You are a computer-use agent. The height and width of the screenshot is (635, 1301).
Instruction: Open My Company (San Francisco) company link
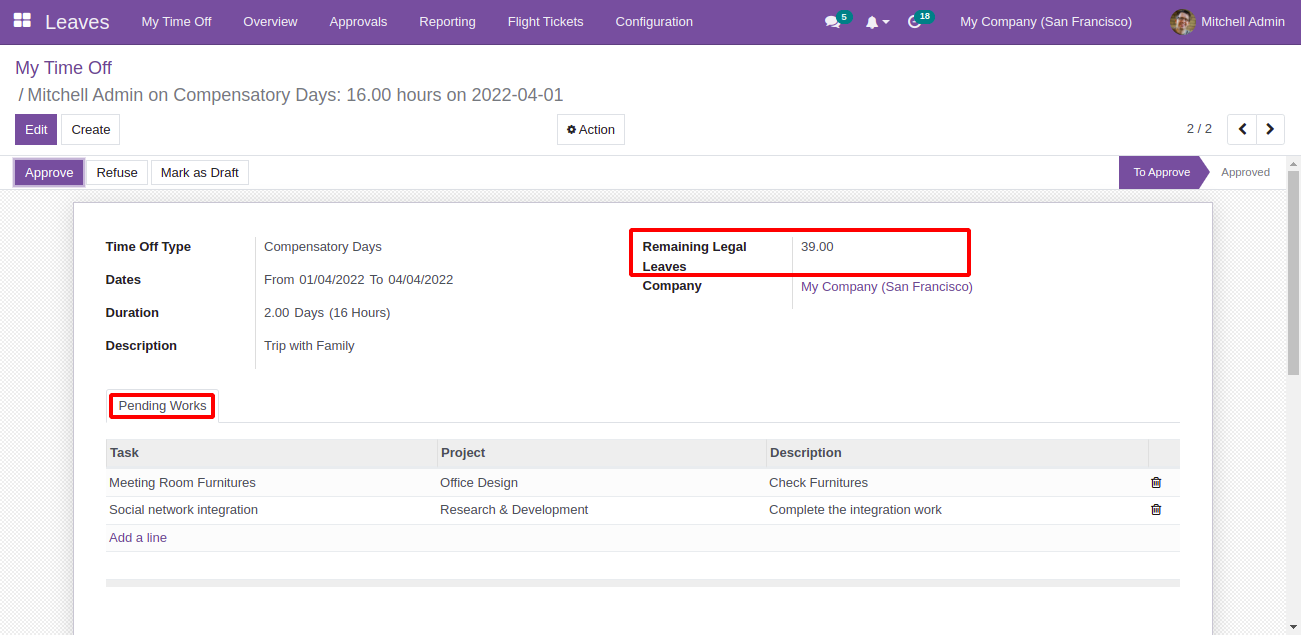(886, 287)
